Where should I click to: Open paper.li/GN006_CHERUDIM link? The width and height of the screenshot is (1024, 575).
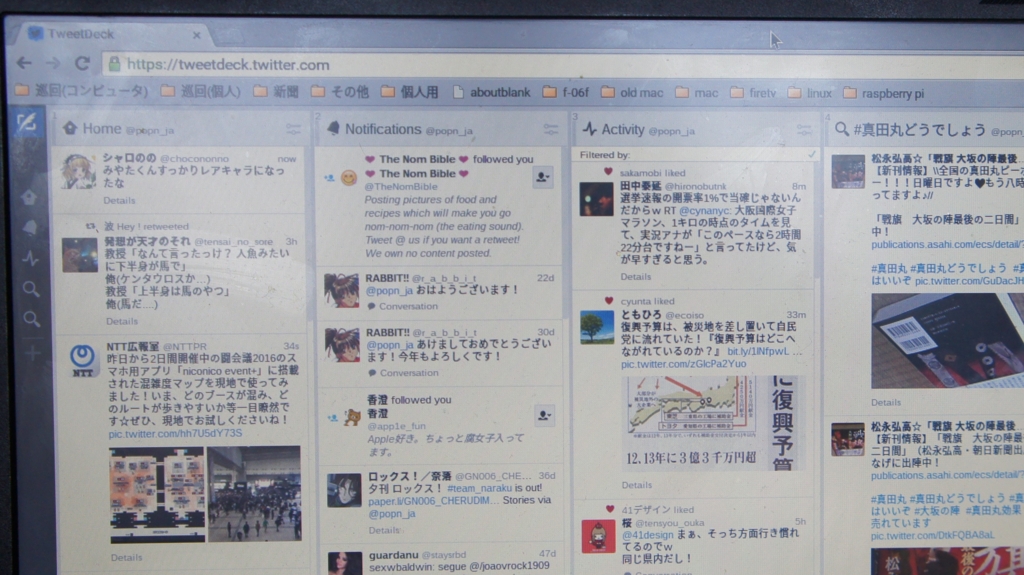[x=434, y=501]
